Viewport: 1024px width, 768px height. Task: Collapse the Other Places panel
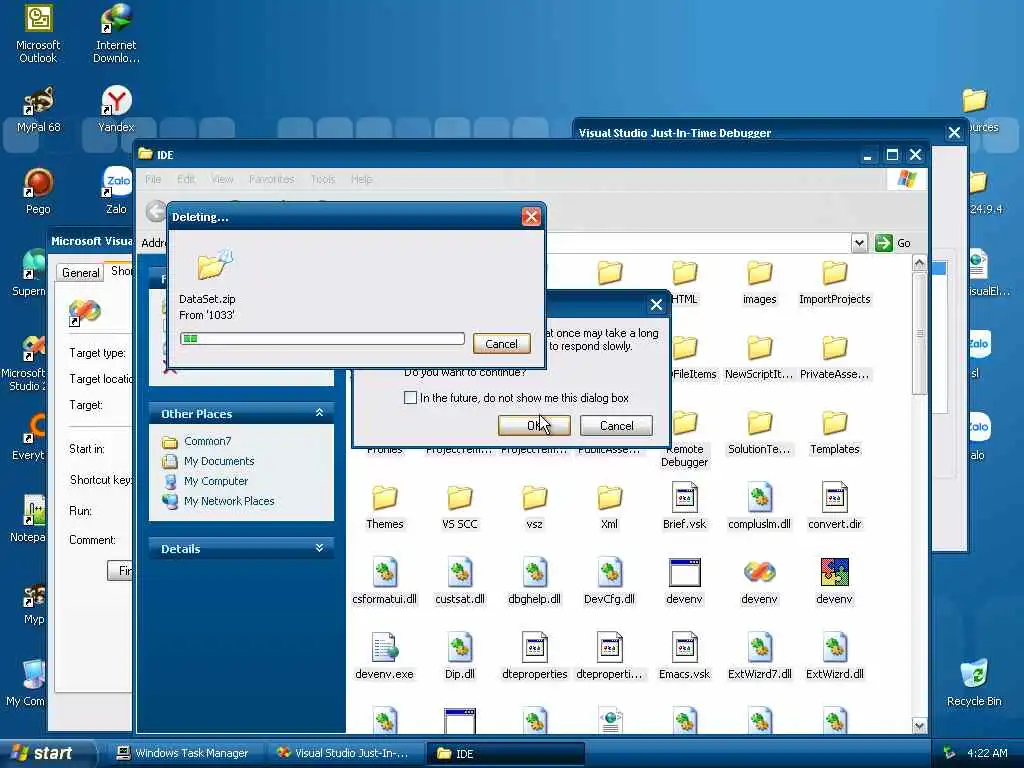tap(319, 413)
